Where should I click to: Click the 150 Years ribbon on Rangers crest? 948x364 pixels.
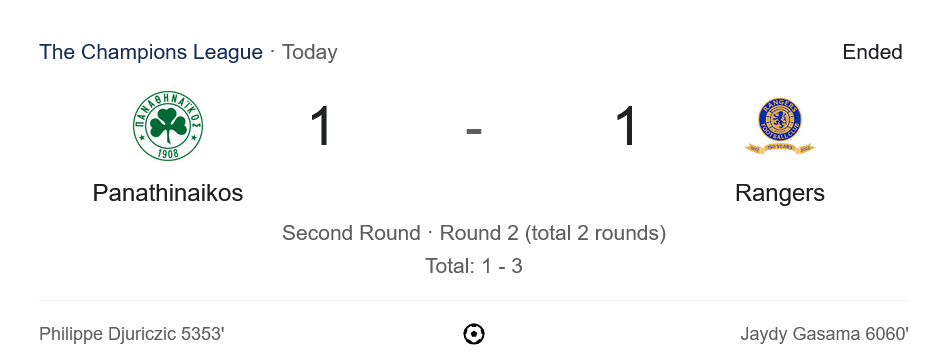(x=780, y=148)
